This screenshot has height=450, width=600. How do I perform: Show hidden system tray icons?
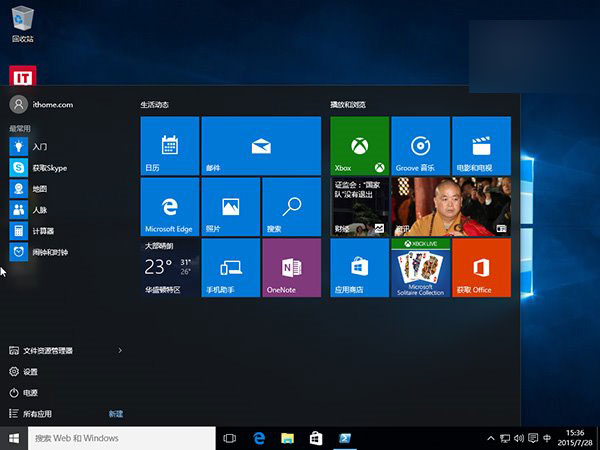(490, 438)
